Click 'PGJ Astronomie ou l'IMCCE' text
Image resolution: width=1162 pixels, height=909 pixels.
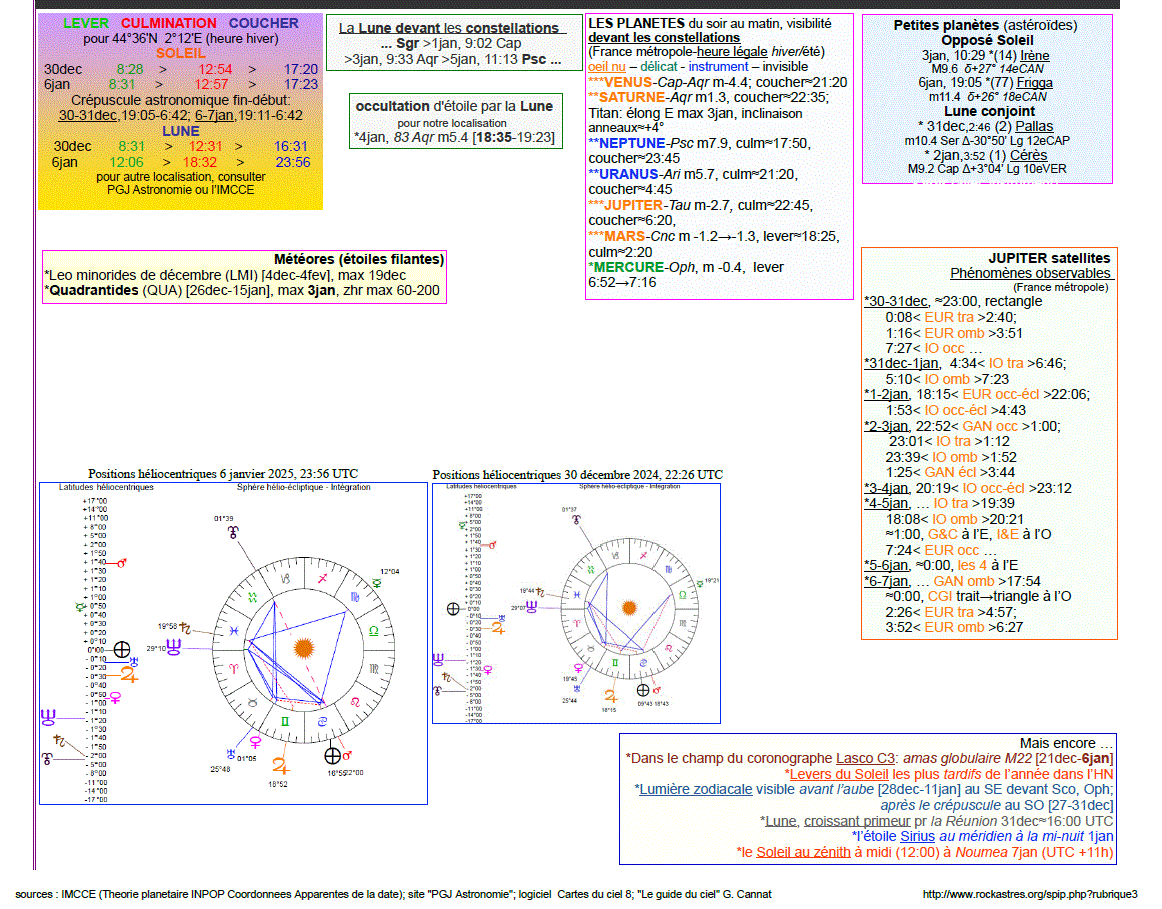click(x=181, y=190)
